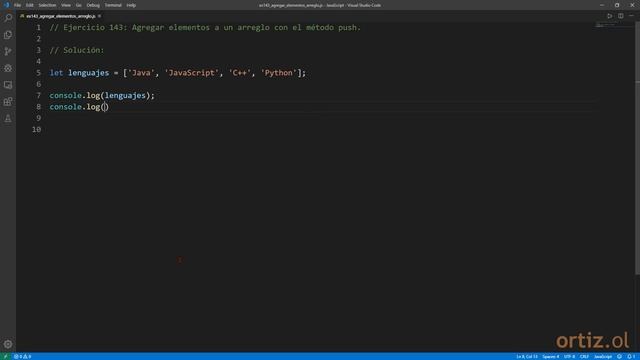Screen dimensions: 640x360
Task: Open the Source Control view
Action: (x=8, y=51)
